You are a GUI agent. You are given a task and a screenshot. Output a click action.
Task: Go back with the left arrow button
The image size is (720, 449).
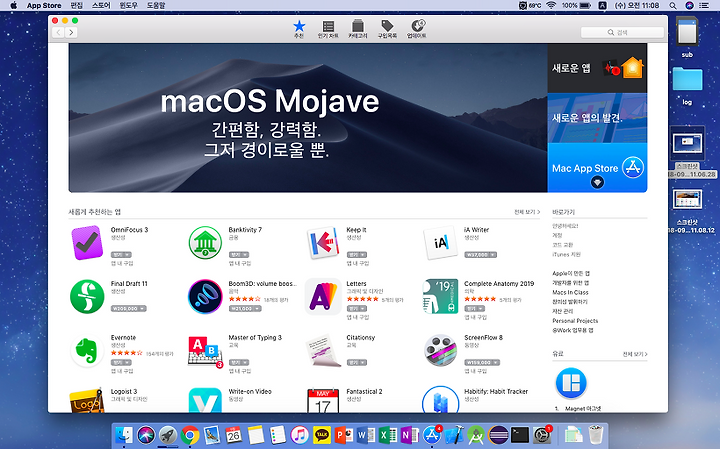(x=58, y=32)
